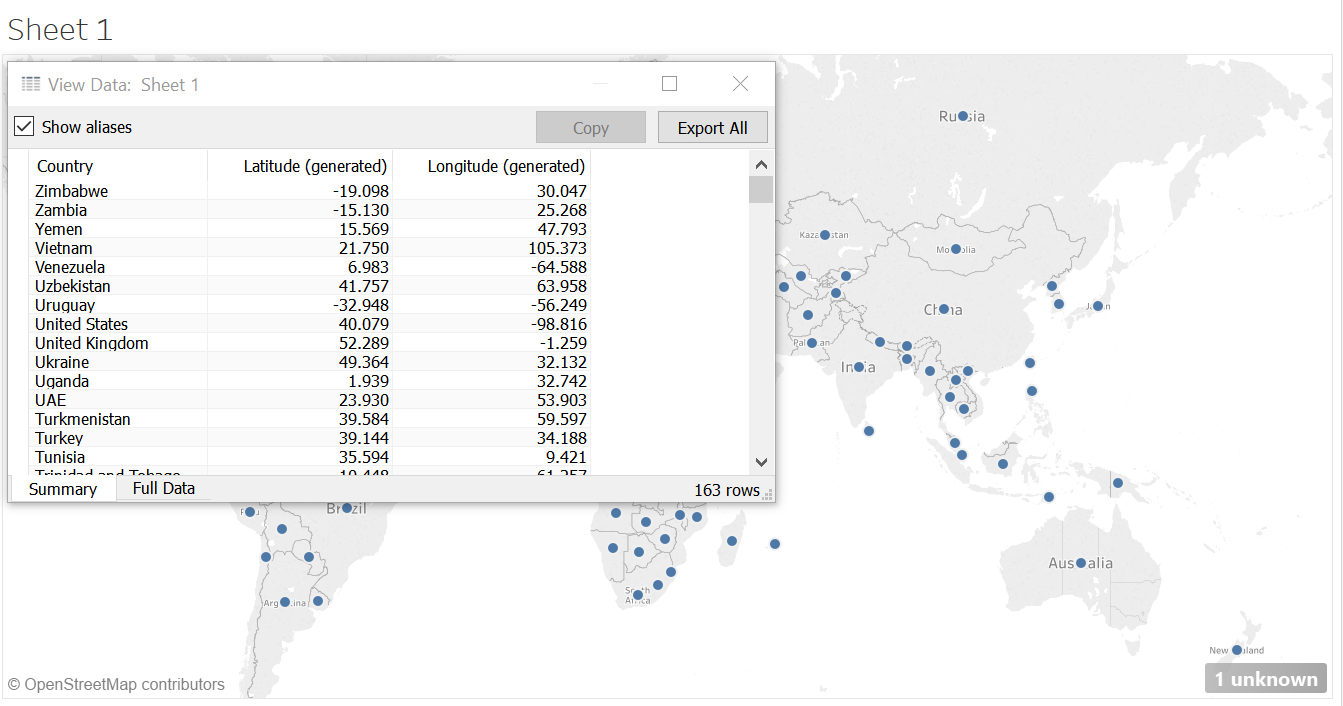Uncheck the Show aliases checkbox
Image resolution: width=1343 pixels, height=706 pixels.
(x=24, y=127)
